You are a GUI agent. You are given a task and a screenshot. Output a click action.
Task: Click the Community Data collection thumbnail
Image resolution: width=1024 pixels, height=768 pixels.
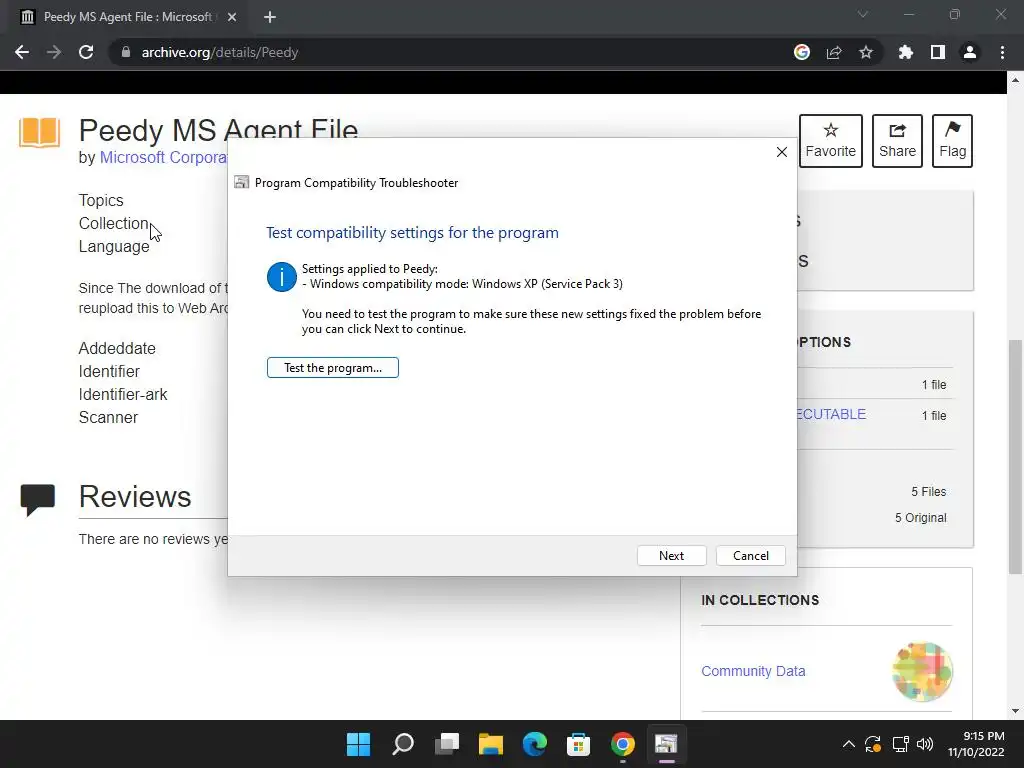[922, 671]
